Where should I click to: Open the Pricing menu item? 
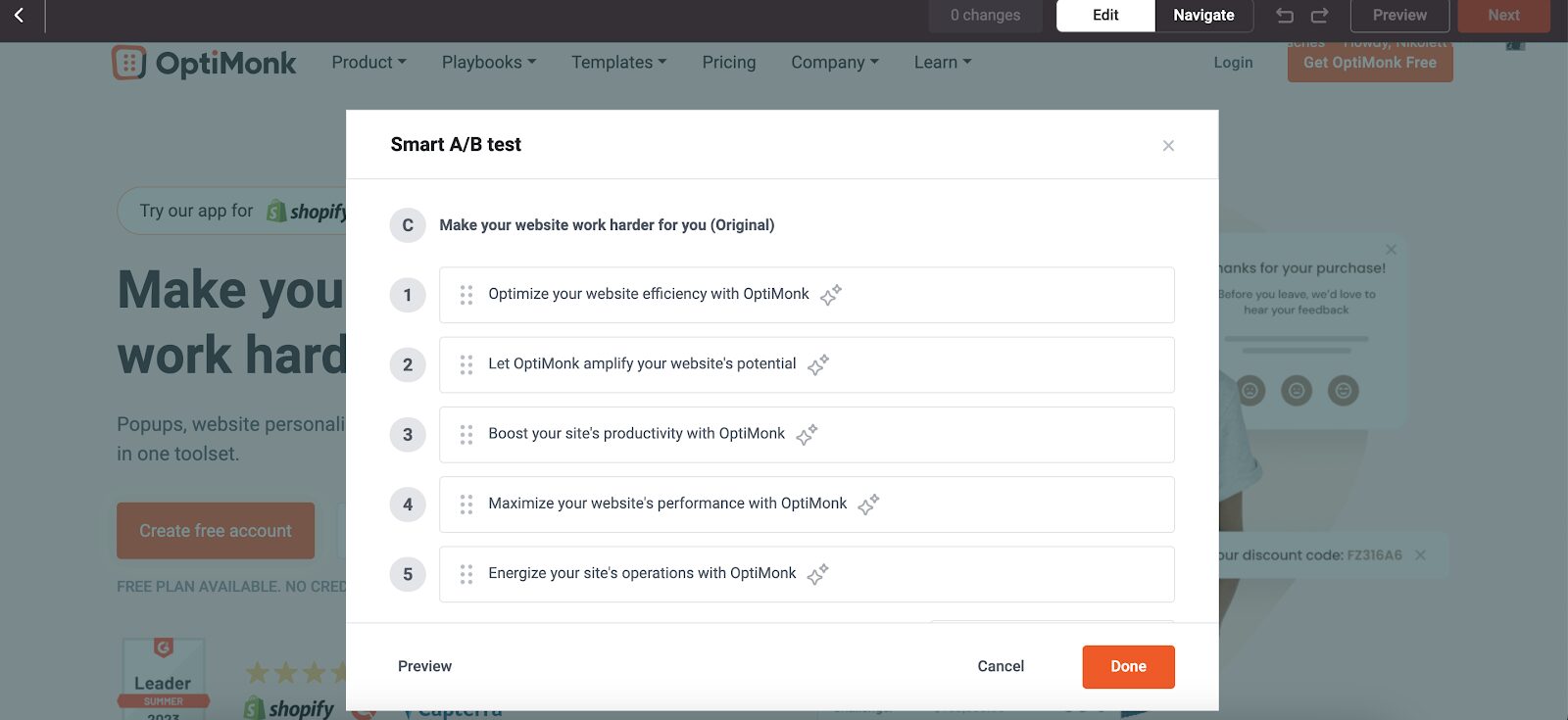(729, 63)
